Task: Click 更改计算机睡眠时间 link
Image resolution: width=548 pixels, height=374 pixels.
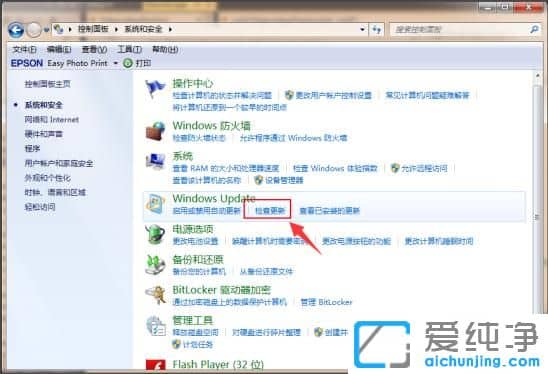Action: tap(439, 242)
